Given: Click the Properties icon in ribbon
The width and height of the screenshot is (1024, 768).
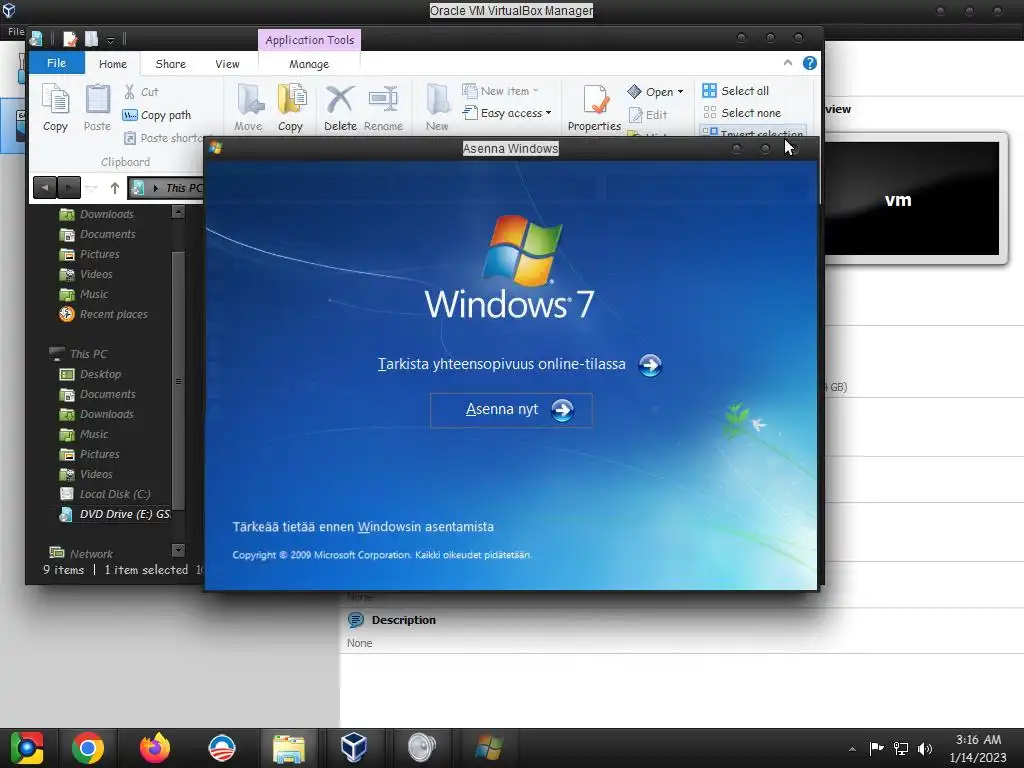Looking at the screenshot, I should tap(595, 100).
